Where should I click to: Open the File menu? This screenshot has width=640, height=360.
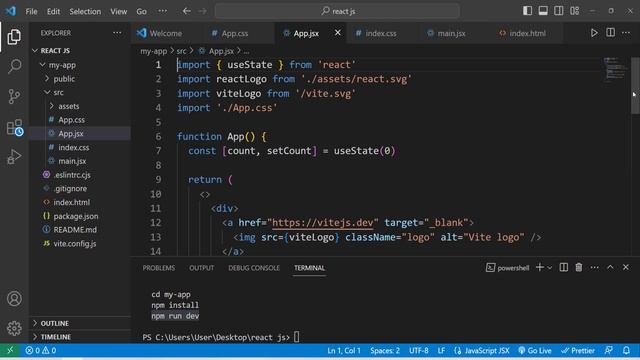pos(31,11)
